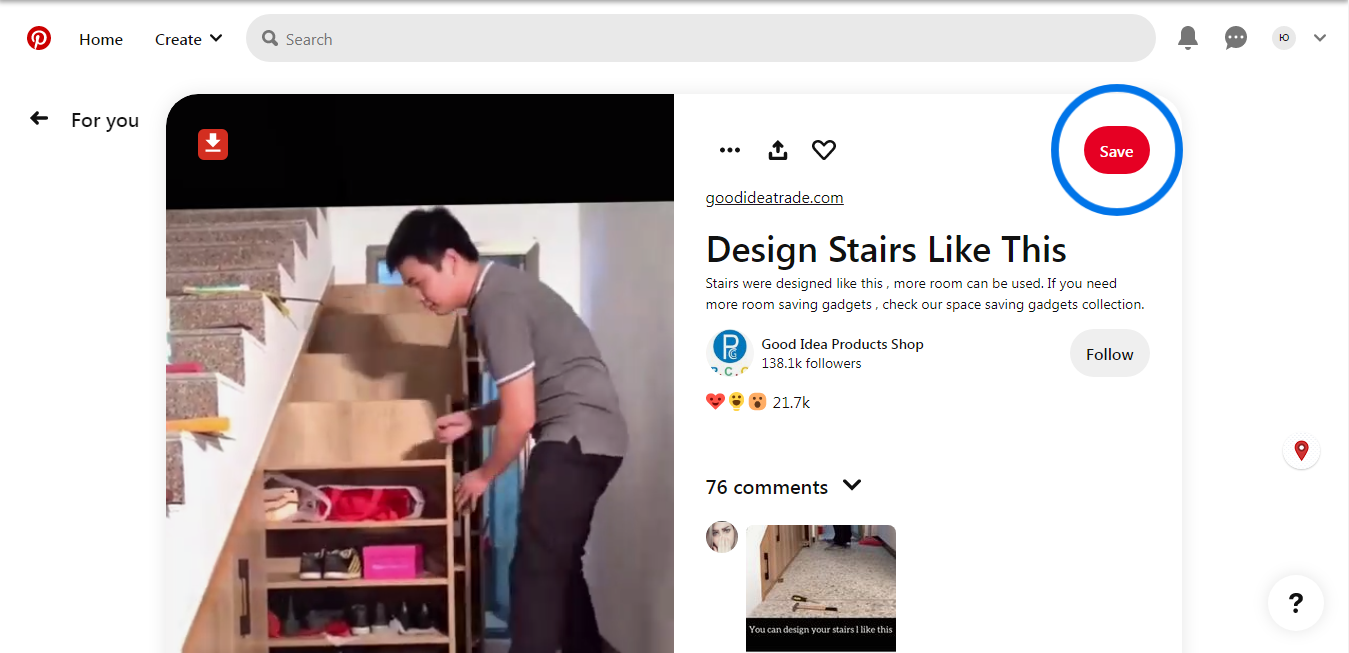View the 21.7k reactions
This screenshot has height=653, width=1349.
coord(758,402)
